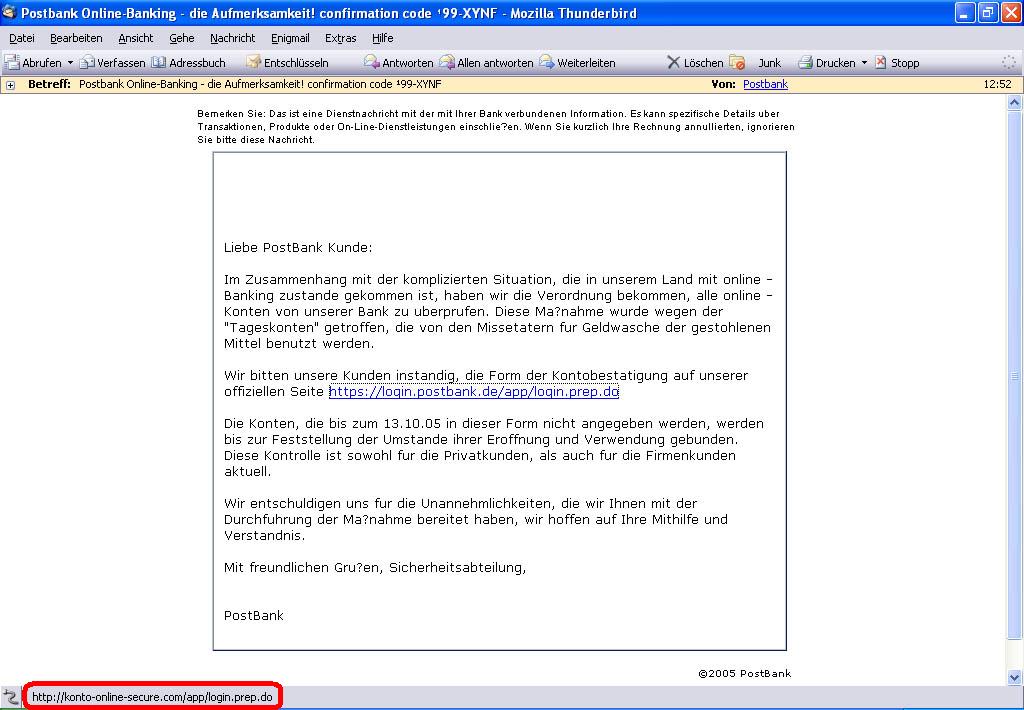Click Allen antworten reply-all button

coord(487,63)
